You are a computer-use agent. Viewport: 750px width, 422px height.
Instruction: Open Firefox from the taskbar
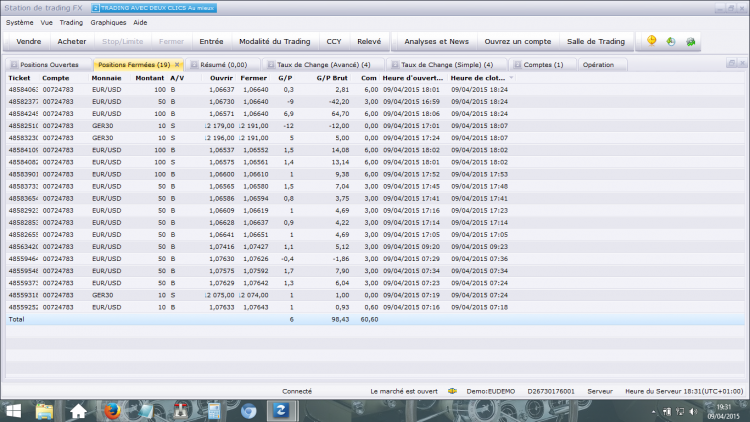click(112, 411)
